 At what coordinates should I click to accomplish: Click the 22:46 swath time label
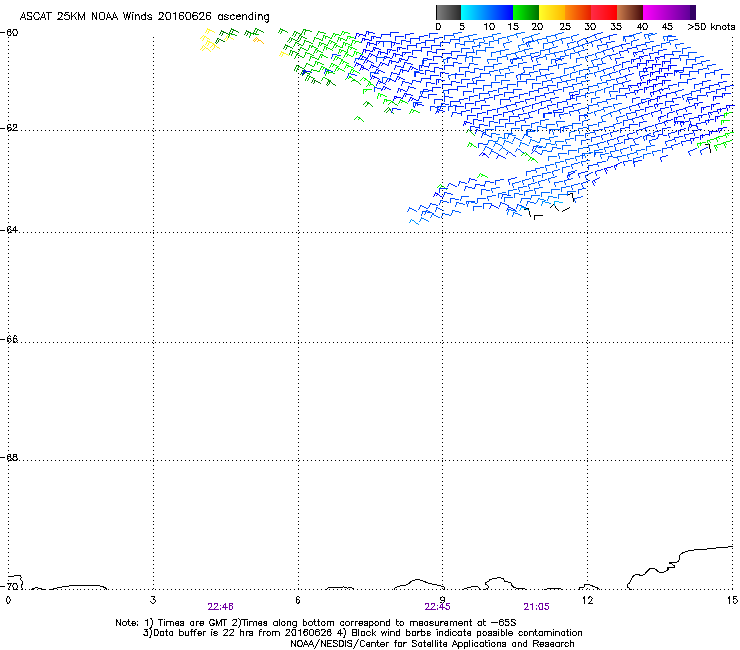coord(220,607)
